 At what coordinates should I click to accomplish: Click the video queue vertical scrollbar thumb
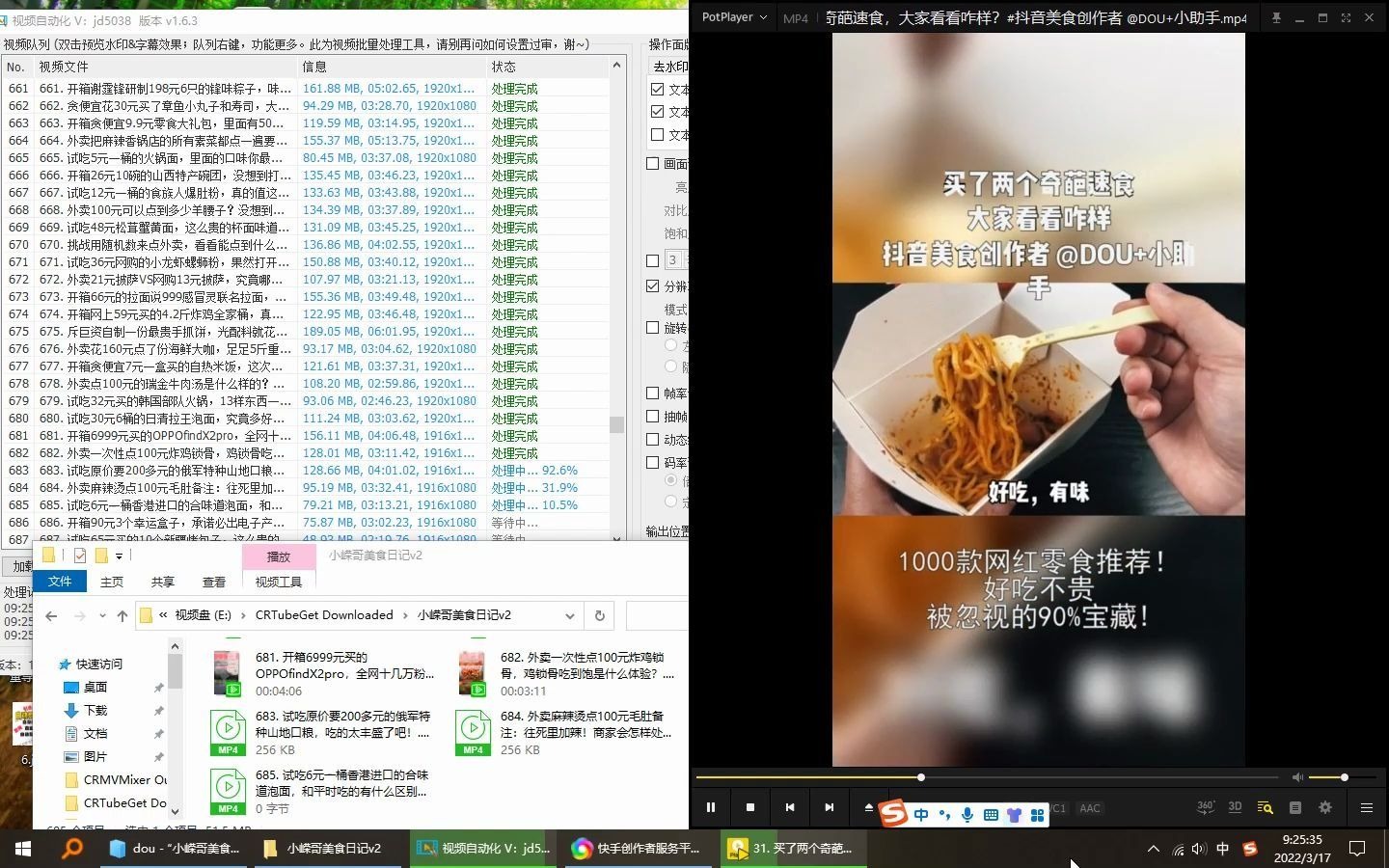point(616,424)
